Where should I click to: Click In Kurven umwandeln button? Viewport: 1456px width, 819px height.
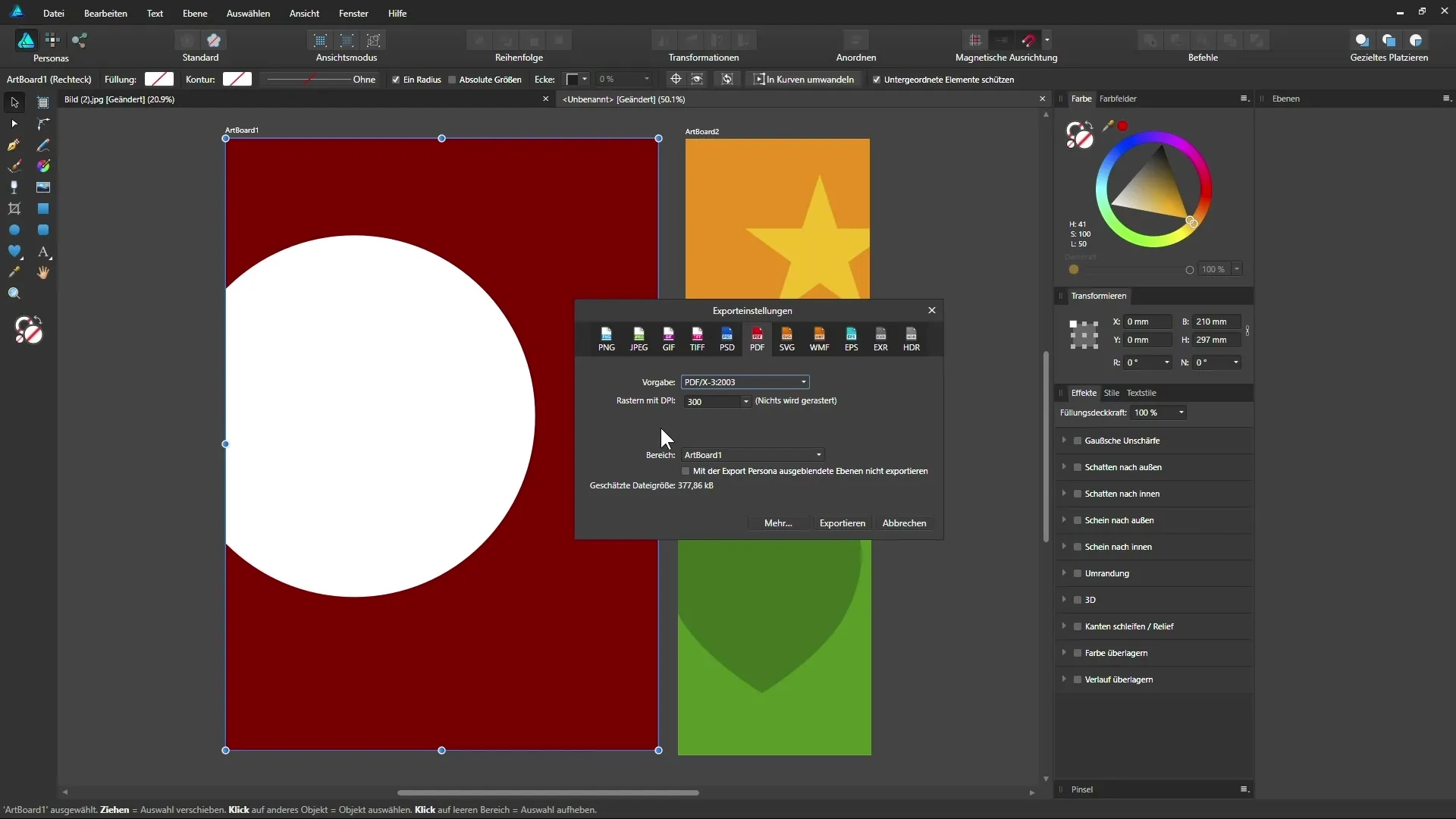804,80
